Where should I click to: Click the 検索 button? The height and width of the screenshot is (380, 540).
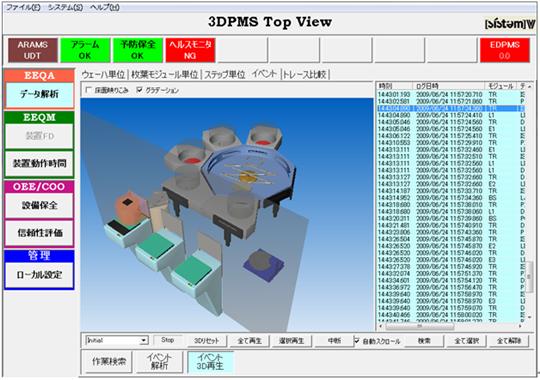click(x=424, y=341)
